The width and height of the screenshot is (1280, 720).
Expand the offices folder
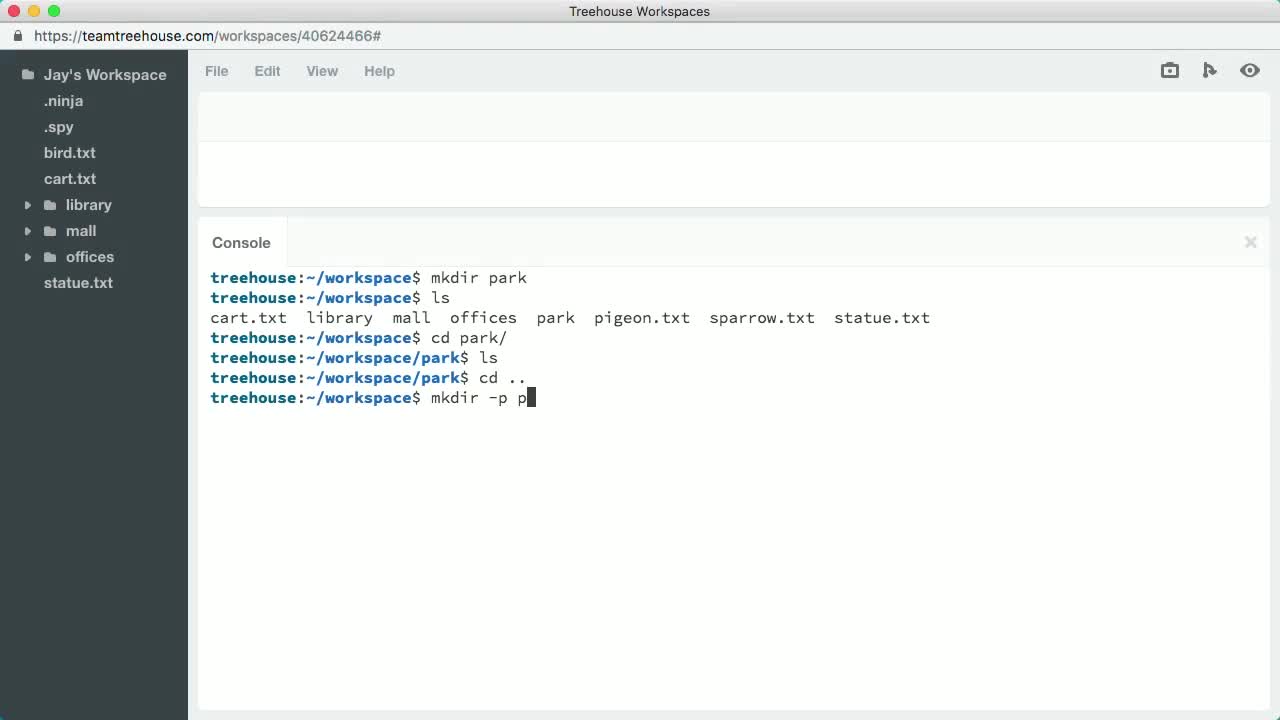(x=27, y=257)
